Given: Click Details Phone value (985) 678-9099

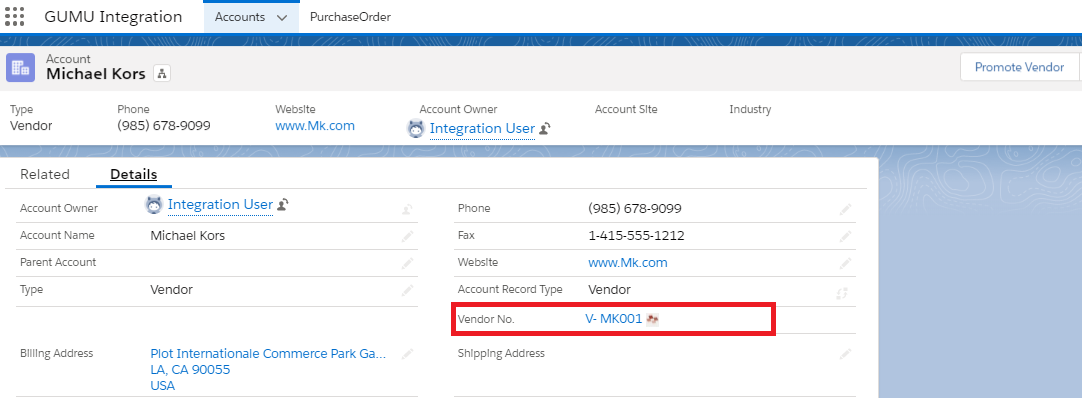Looking at the screenshot, I should tap(635, 208).
